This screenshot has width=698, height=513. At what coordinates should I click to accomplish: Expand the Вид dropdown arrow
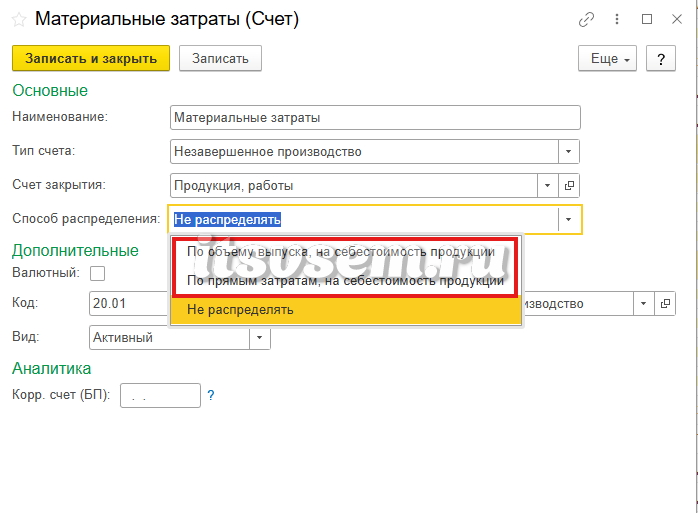[x=260, y=338]
